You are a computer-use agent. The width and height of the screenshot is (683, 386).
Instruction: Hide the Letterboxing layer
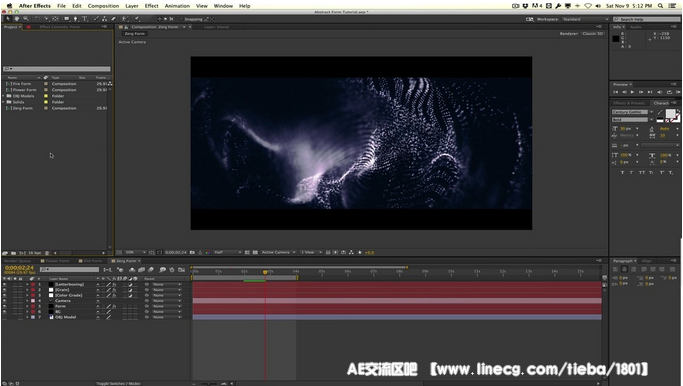pos(5,284)
